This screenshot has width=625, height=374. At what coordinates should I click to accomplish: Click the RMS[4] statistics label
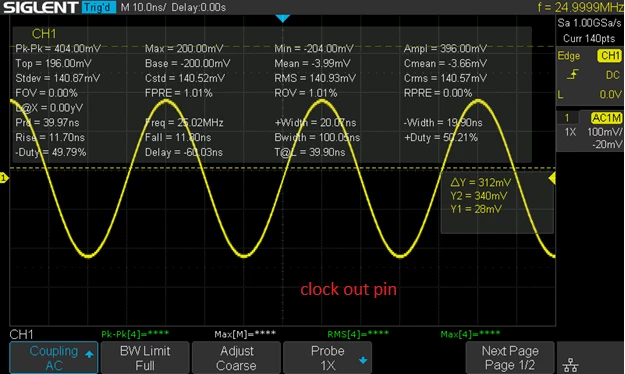point(358,334)
